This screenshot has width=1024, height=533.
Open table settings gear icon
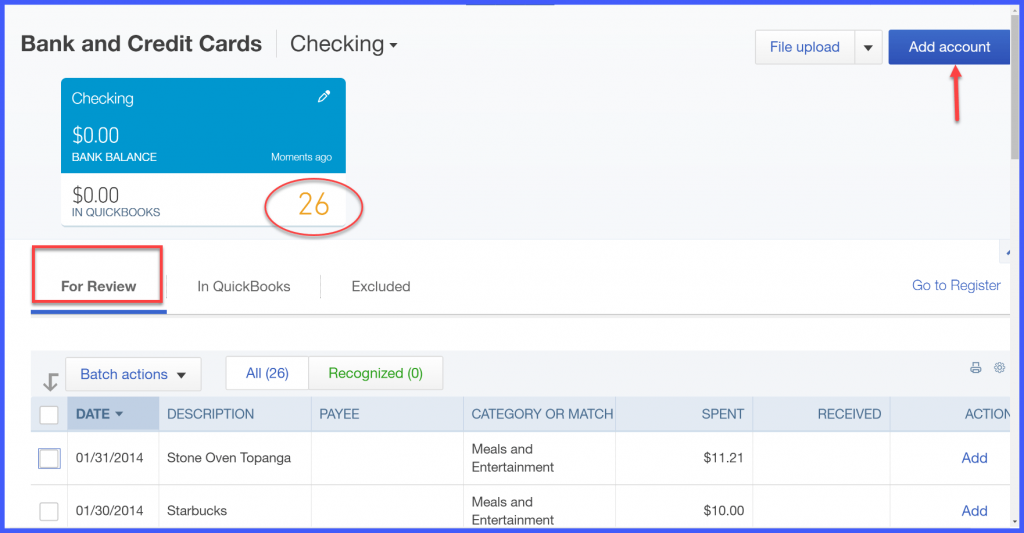999,368
